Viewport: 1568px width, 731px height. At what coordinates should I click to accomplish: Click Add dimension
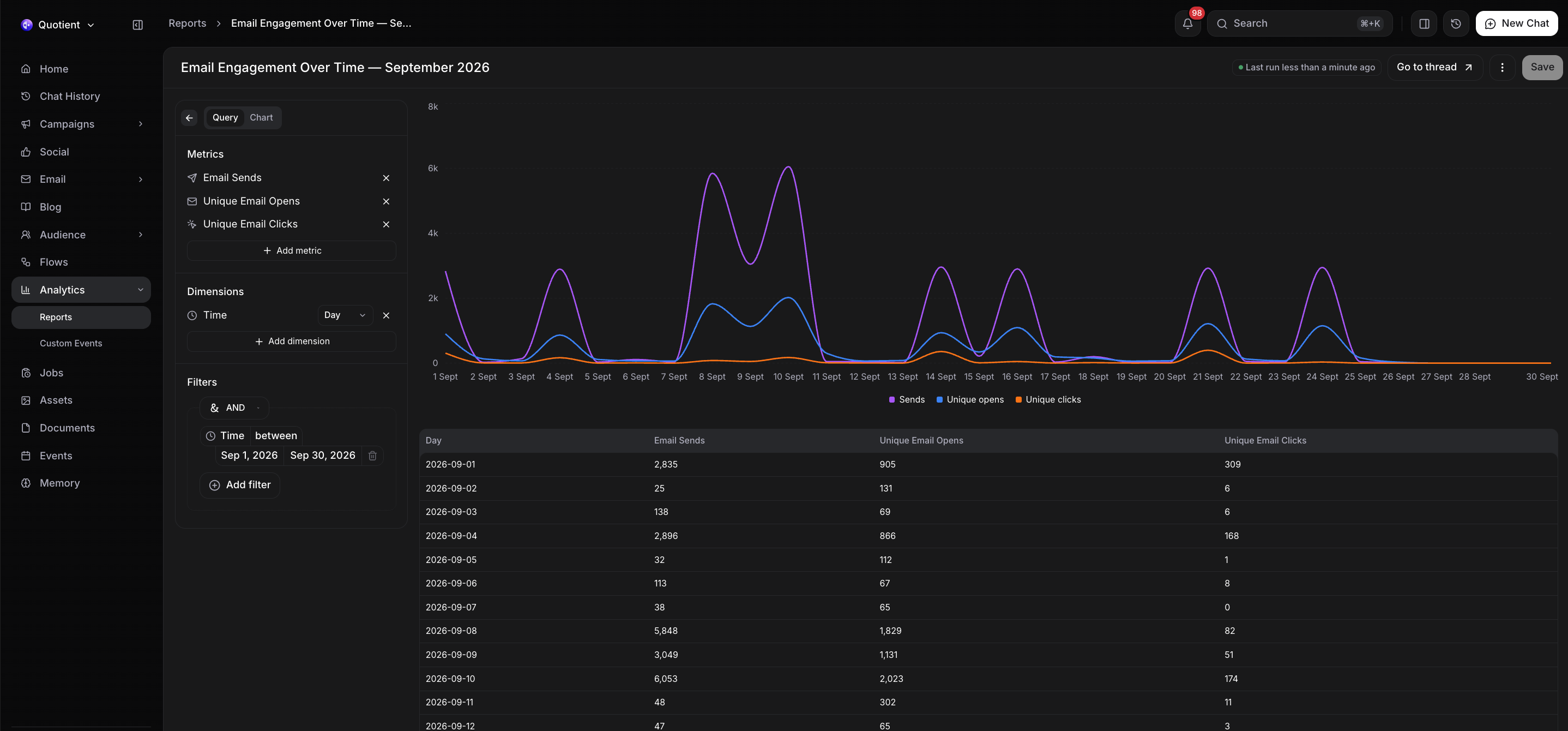292,341
